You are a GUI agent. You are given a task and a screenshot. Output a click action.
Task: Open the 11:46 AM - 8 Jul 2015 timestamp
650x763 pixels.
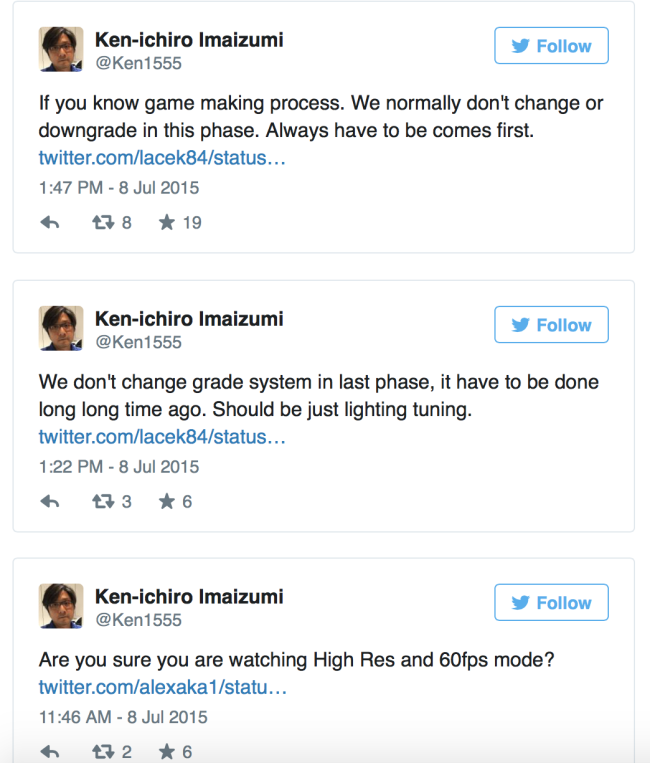(x=123, y=717)
